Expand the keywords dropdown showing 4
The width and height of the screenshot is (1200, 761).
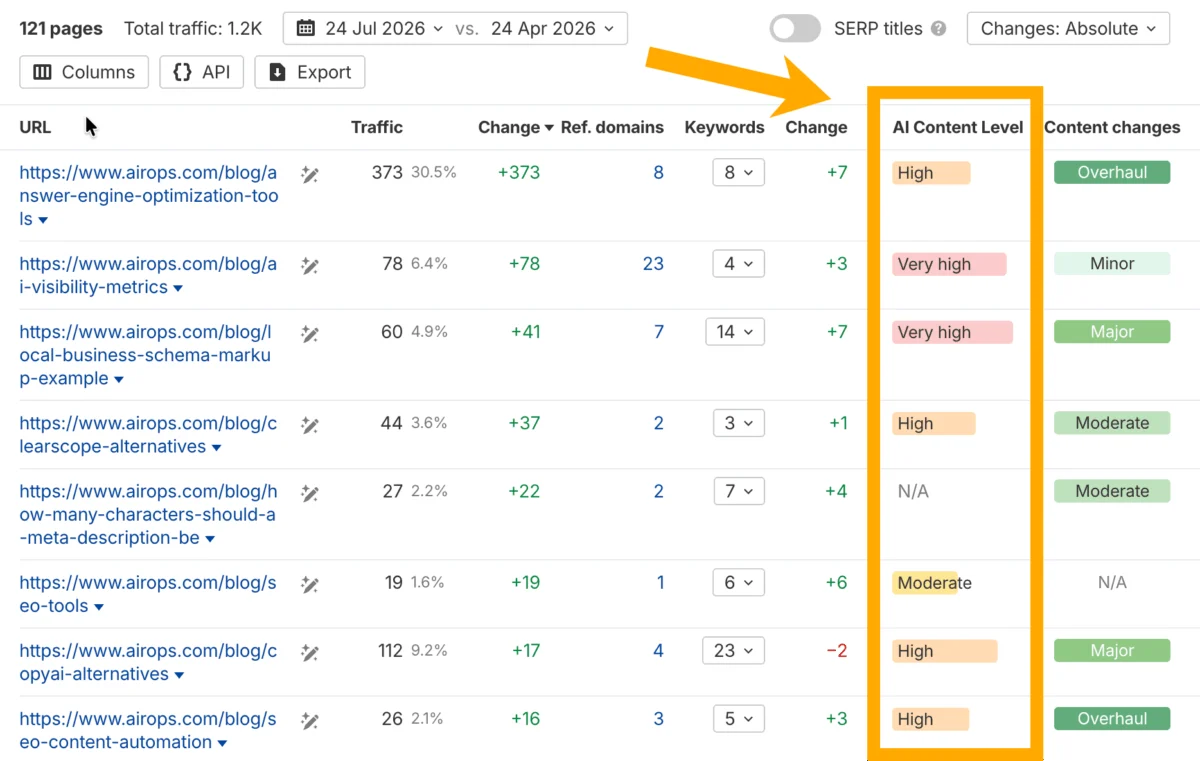tap(739, 264)
